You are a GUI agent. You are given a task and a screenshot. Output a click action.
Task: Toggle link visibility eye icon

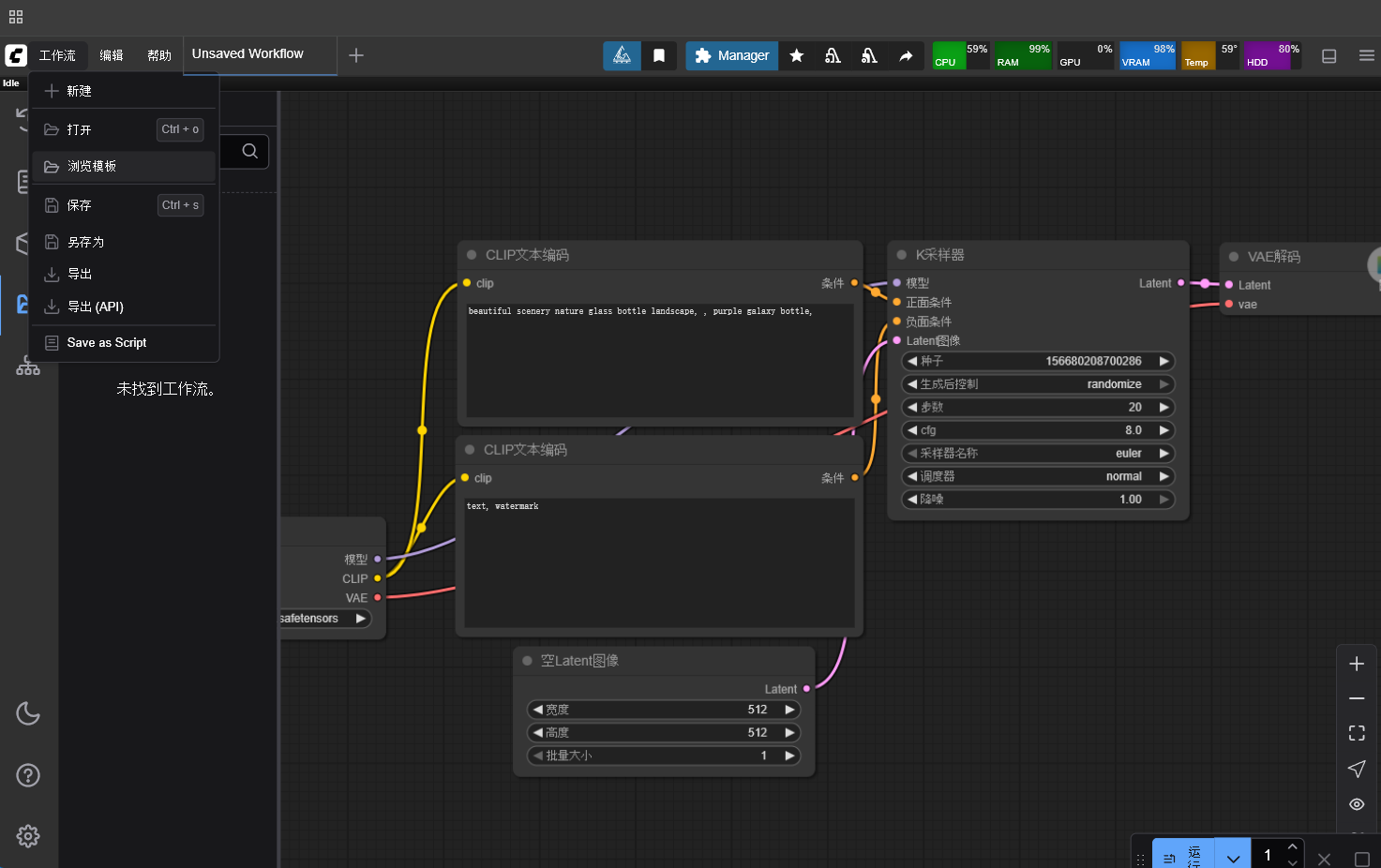tap(1357, 804)
